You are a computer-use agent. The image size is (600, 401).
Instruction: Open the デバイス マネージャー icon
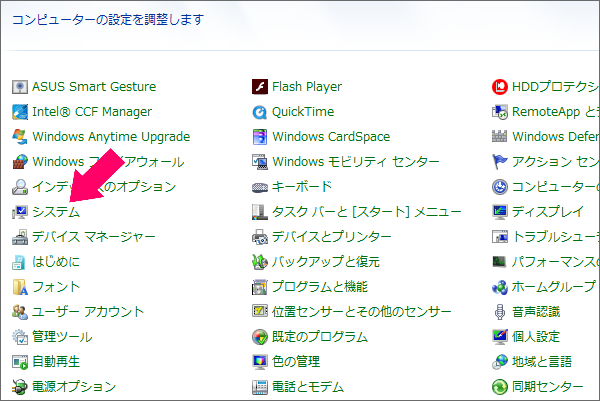coord(20,237)
